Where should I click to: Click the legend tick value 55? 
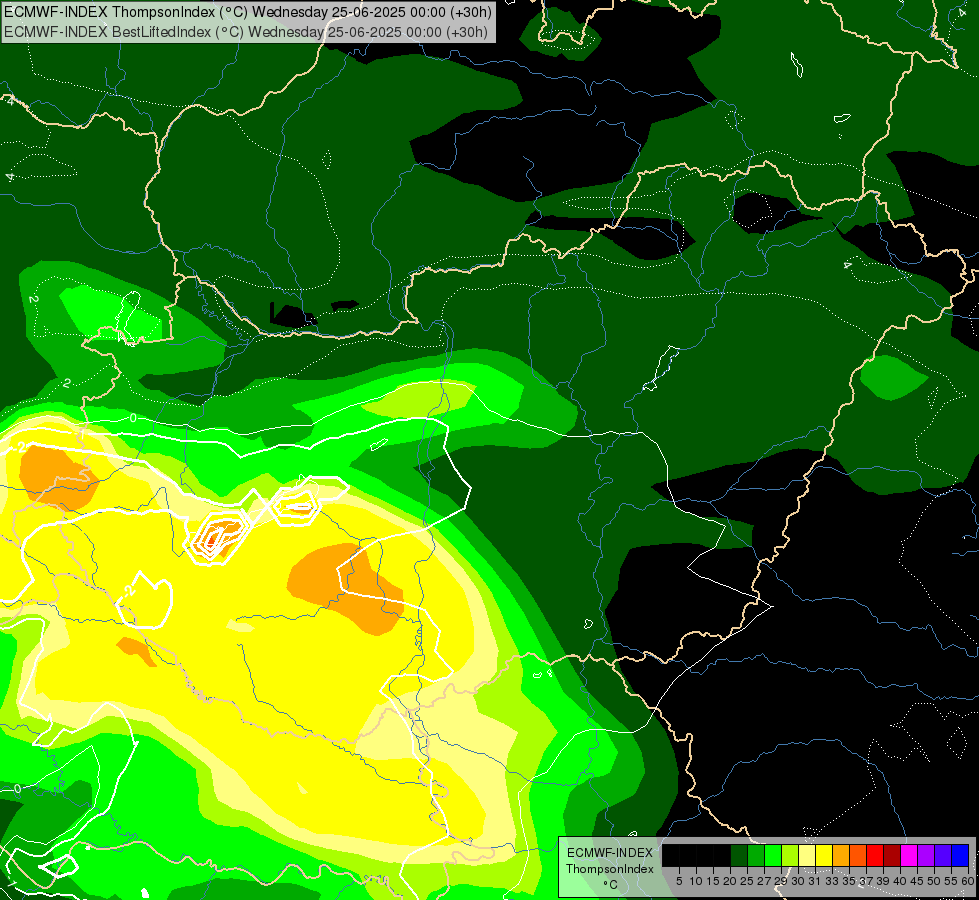(x=951, y=881)
